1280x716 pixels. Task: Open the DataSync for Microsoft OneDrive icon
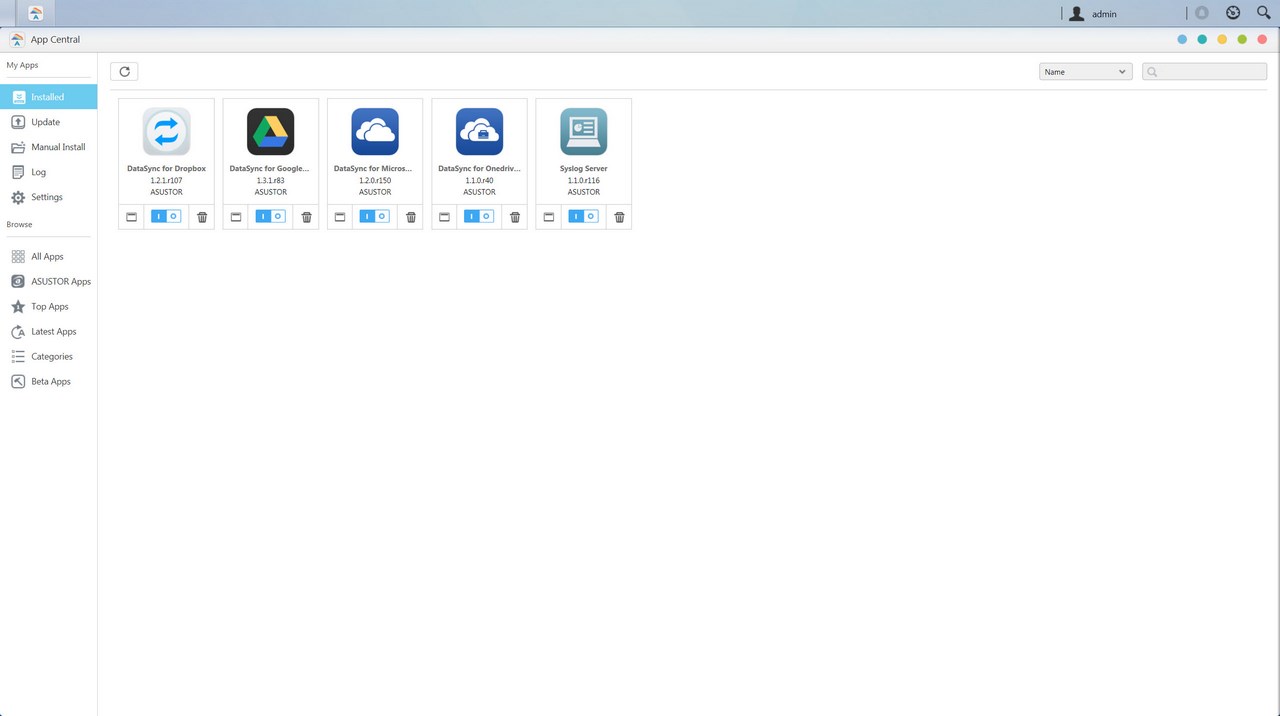(x=375, y=132)
